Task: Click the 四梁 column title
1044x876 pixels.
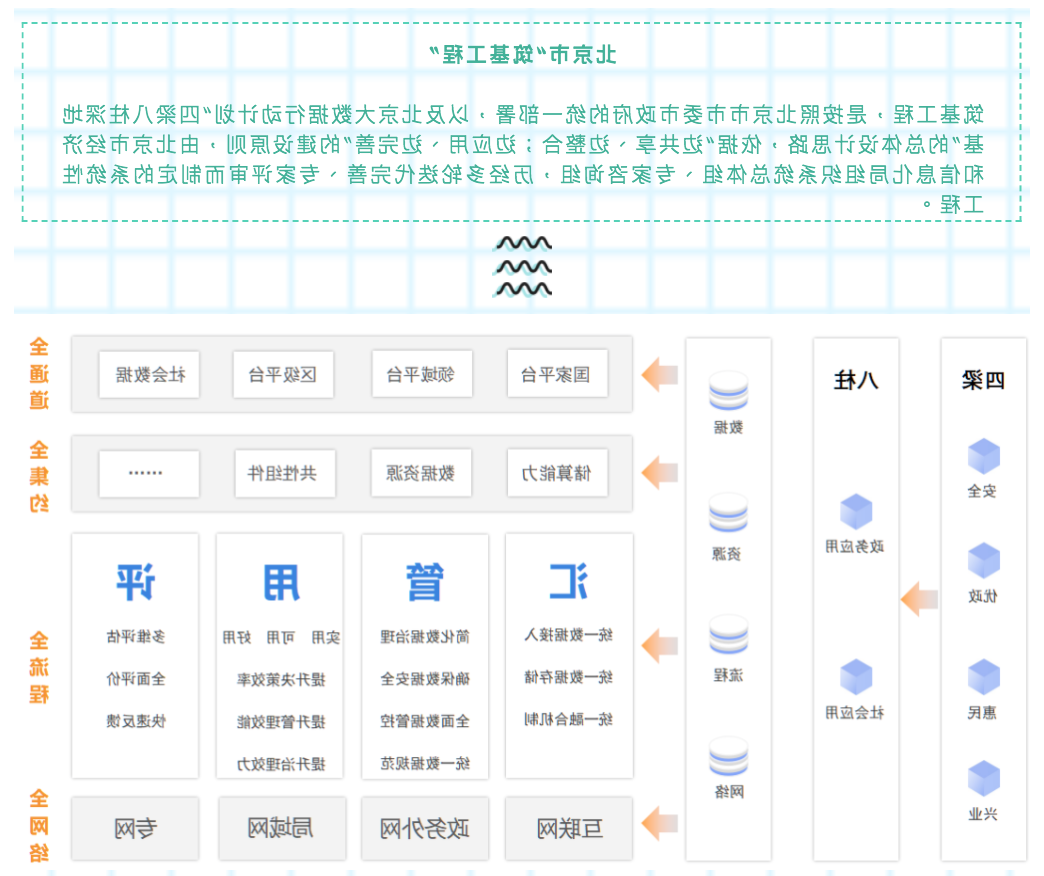Action: click(983, 380)
